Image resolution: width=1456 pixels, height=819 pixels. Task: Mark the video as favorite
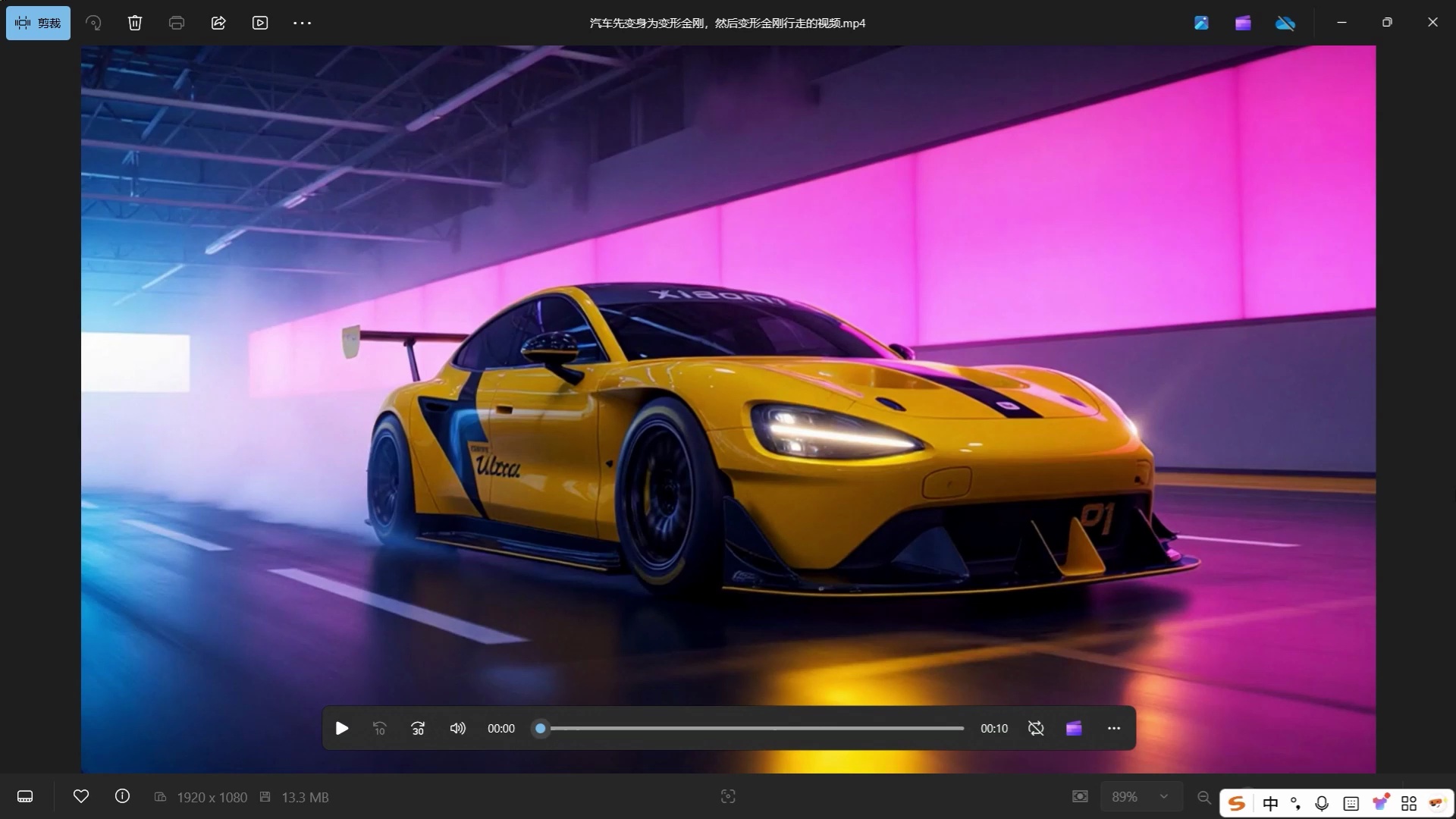(81, 796)
